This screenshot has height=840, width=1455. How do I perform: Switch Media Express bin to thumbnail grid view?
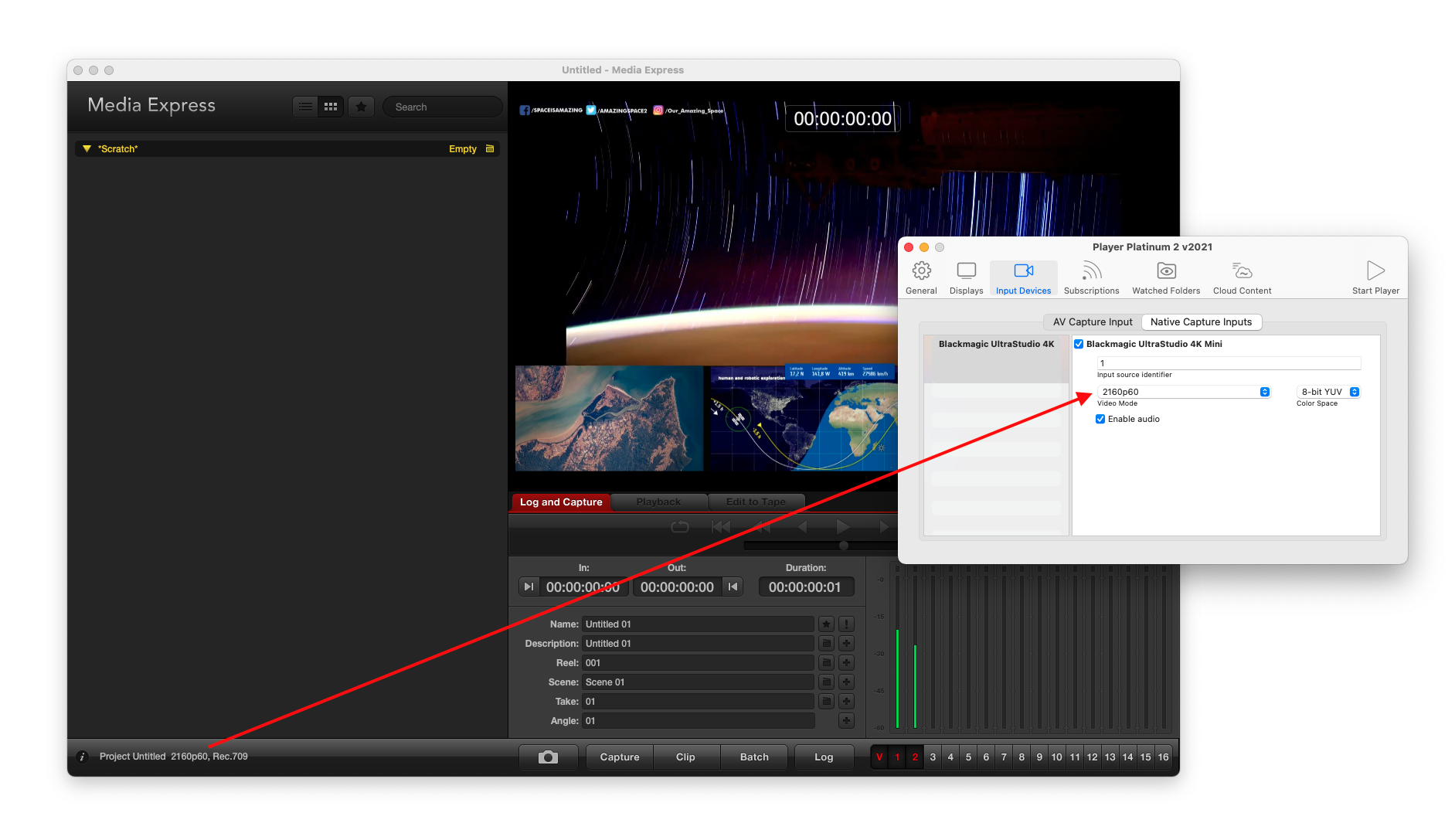(x=331, y=107)
